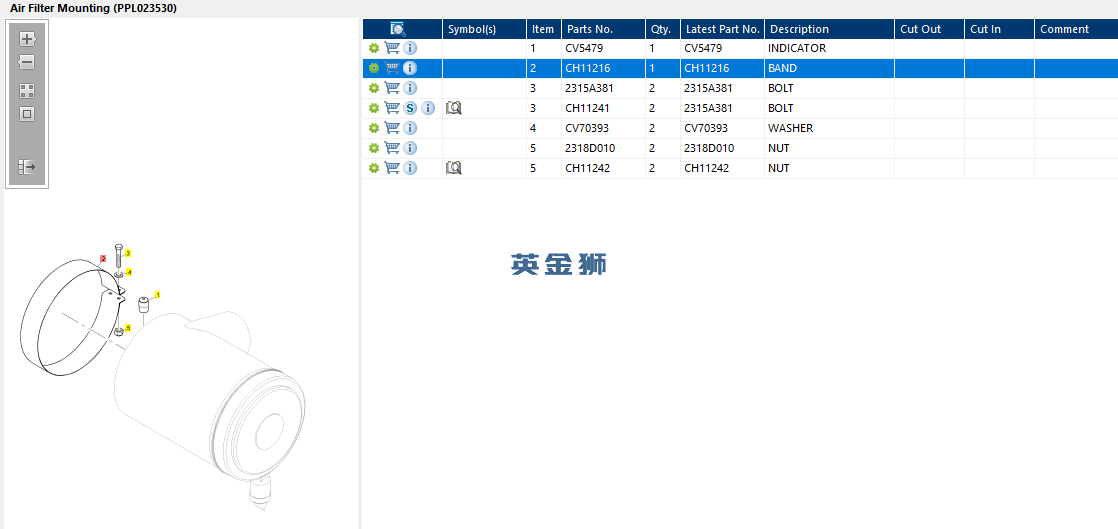Sort by the Latest Part No. column header
The height and width of the screenshot is (529, 1118).
(x=722, y=29)
